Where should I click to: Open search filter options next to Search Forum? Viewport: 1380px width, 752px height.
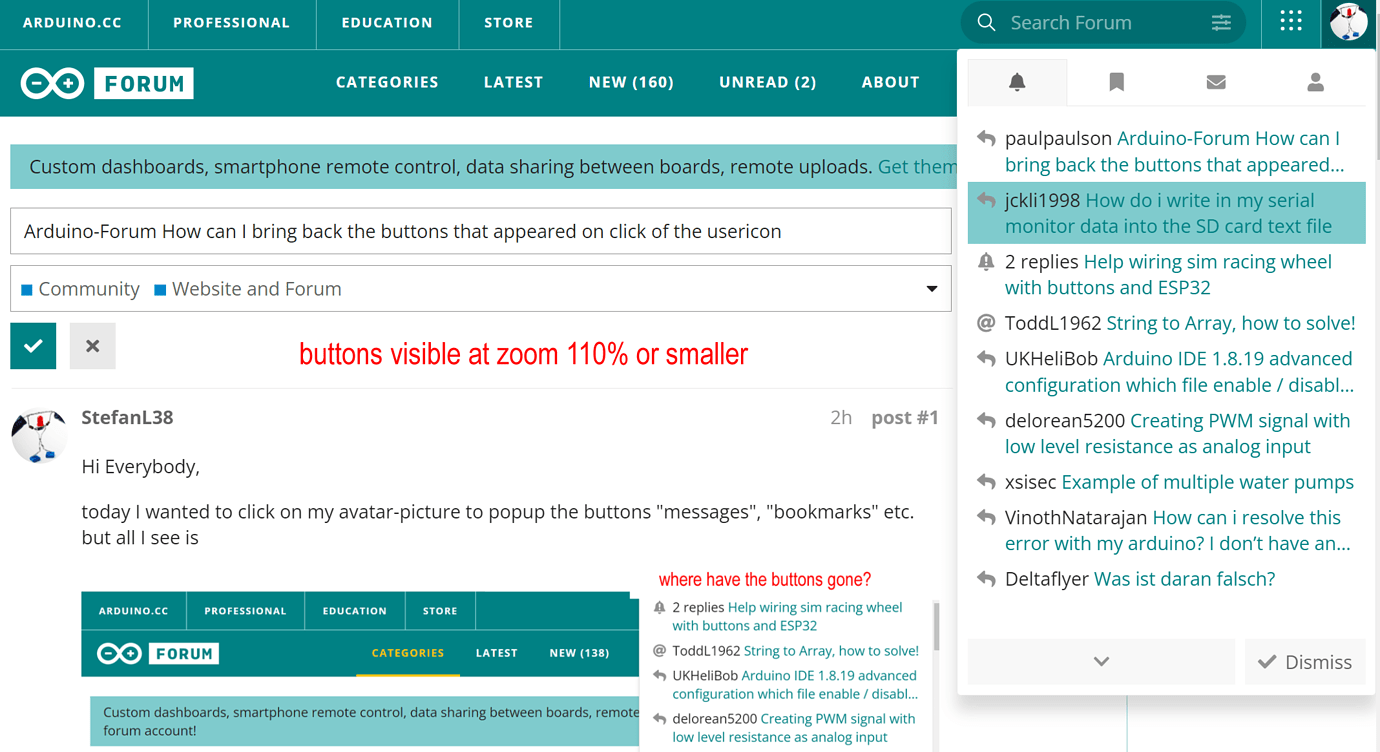1221,22
